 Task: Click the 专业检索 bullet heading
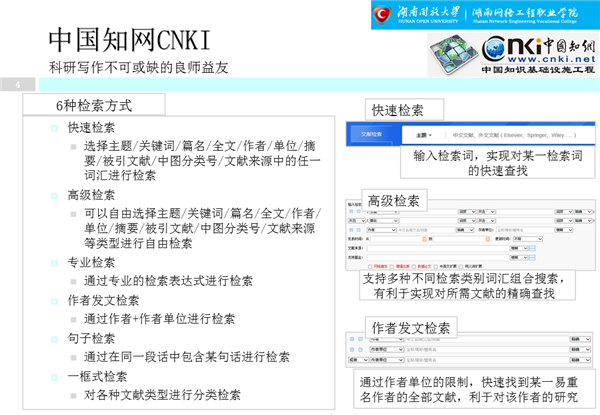(91, 262)
